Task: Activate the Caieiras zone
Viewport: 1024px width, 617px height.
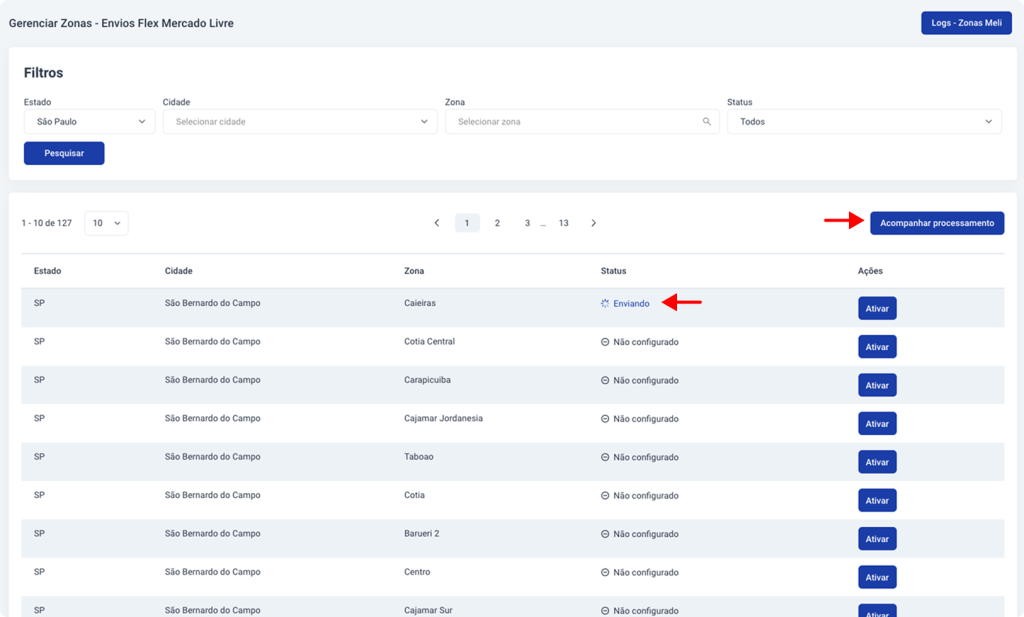Action: pyautogui.click(x=877, y=308)
